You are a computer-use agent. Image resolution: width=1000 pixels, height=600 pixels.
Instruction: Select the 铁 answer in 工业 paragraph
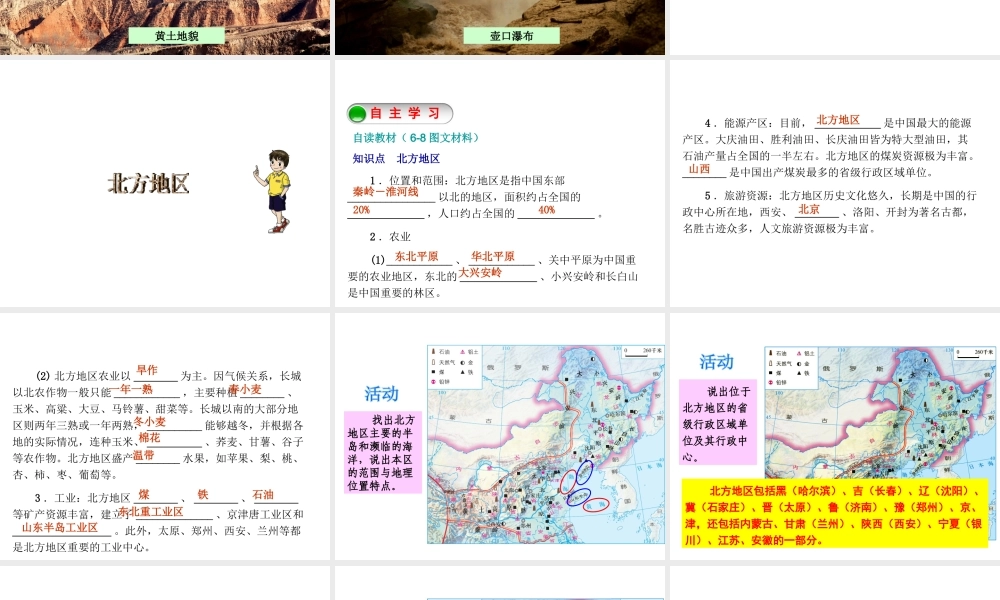coord(203,494)
